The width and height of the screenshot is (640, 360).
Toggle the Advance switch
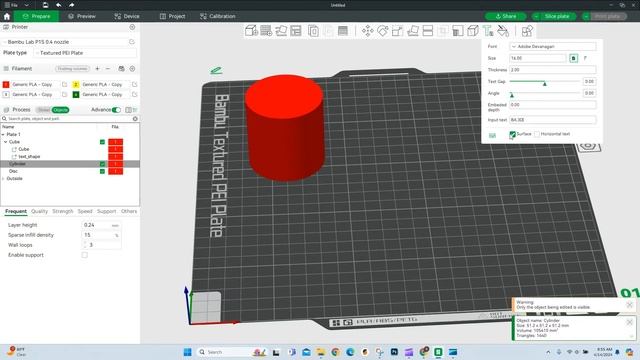[116, 110]
